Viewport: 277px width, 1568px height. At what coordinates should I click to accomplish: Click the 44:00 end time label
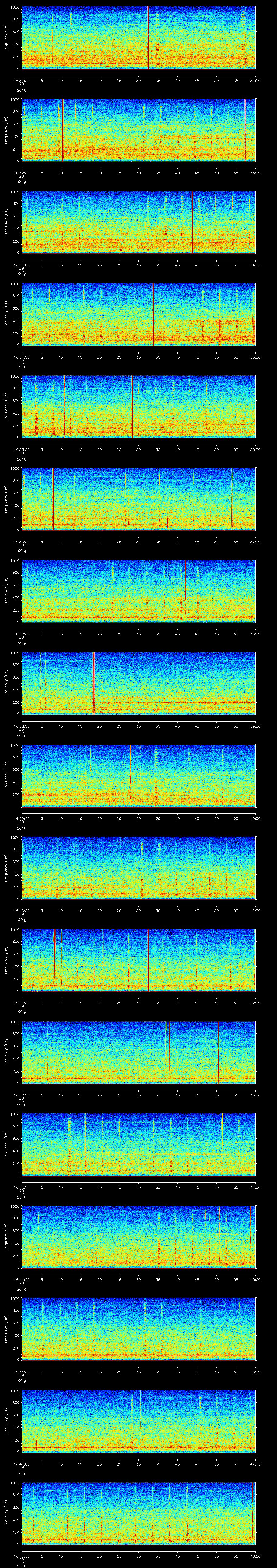pos(255,1187)
